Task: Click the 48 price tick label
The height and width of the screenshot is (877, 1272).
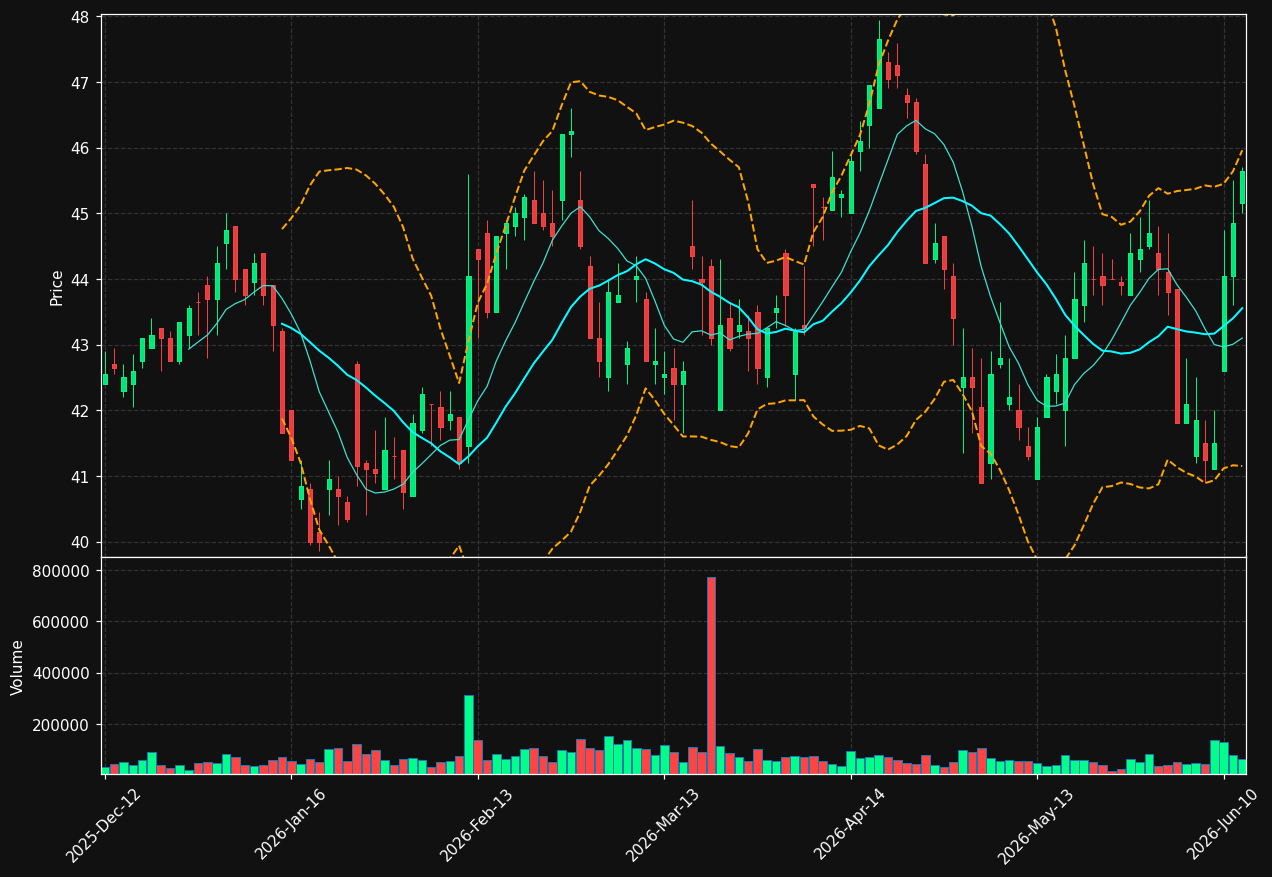Action: [x=80, y=17]
